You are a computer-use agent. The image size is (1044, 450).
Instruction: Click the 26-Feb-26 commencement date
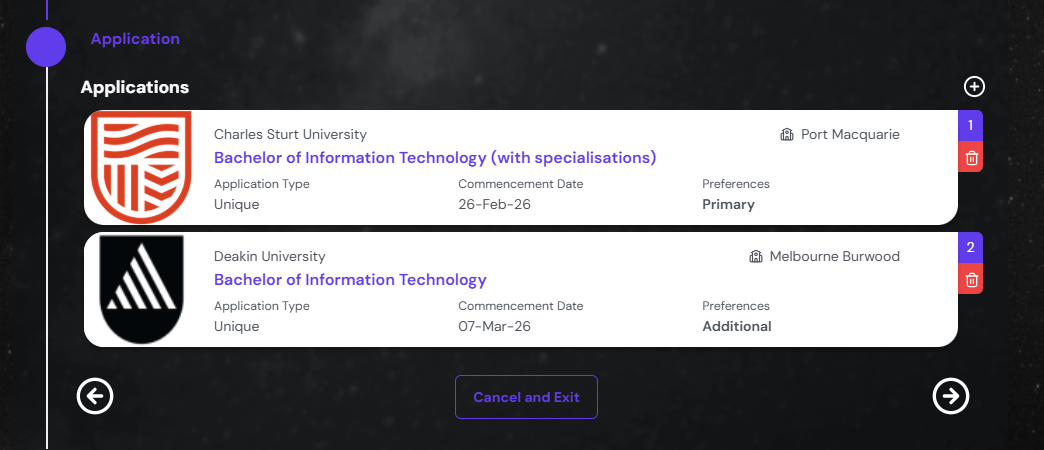point(494,204)
